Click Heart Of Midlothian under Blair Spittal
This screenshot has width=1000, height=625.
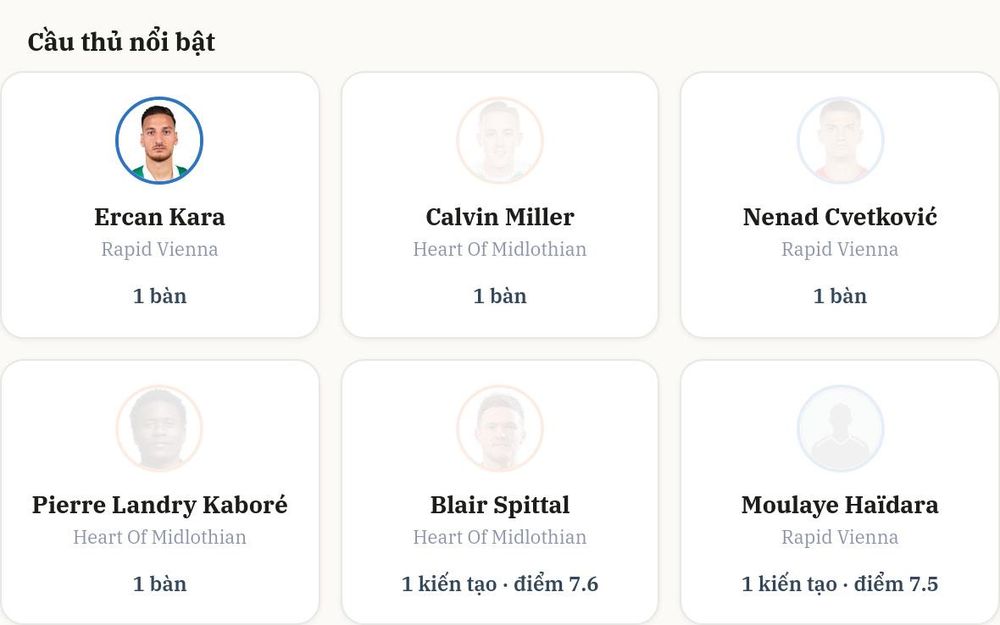pos(500,537)
